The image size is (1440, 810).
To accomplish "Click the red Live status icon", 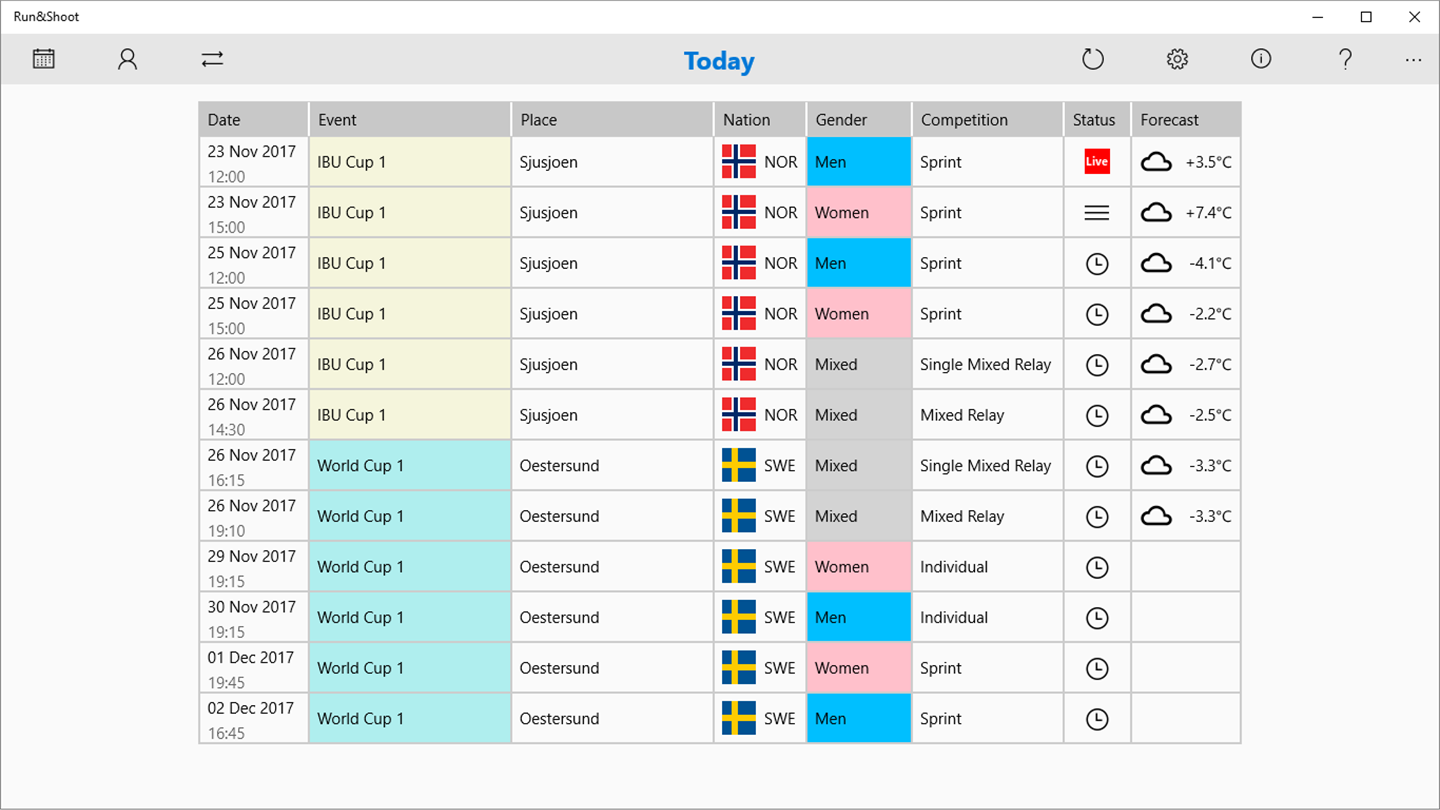I will coord(1097,162).
